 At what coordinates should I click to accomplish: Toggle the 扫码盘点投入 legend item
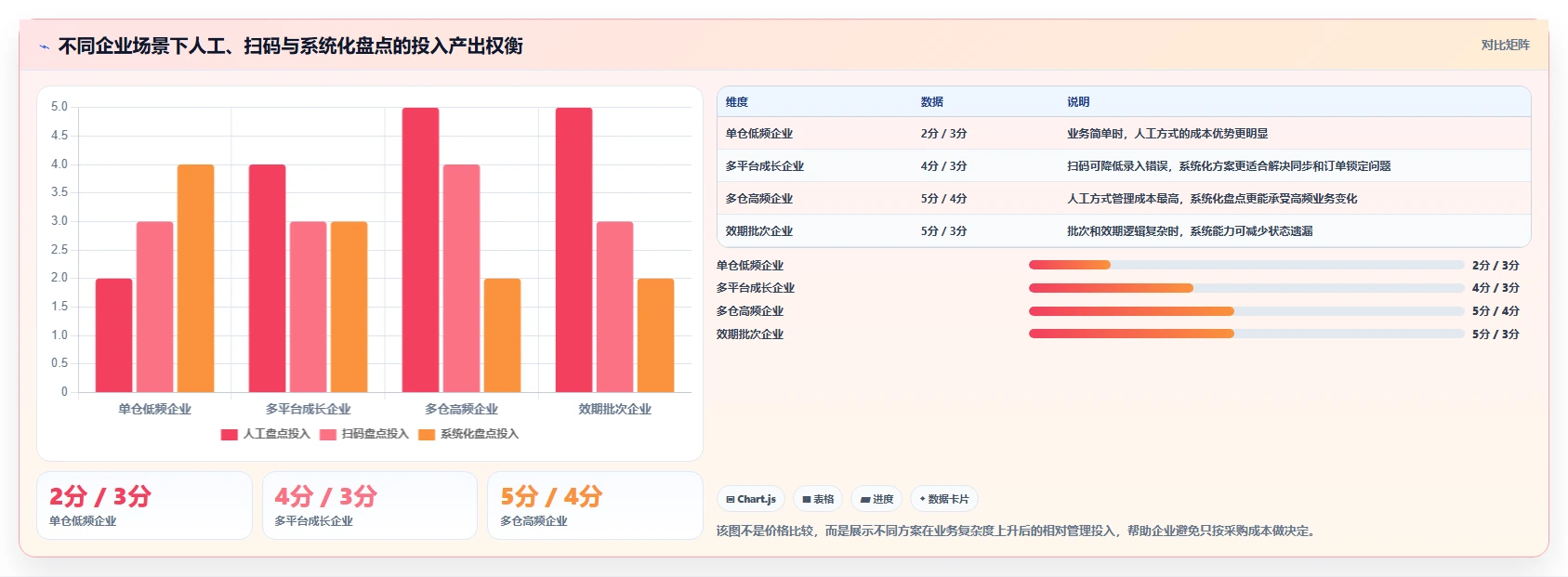364,434
